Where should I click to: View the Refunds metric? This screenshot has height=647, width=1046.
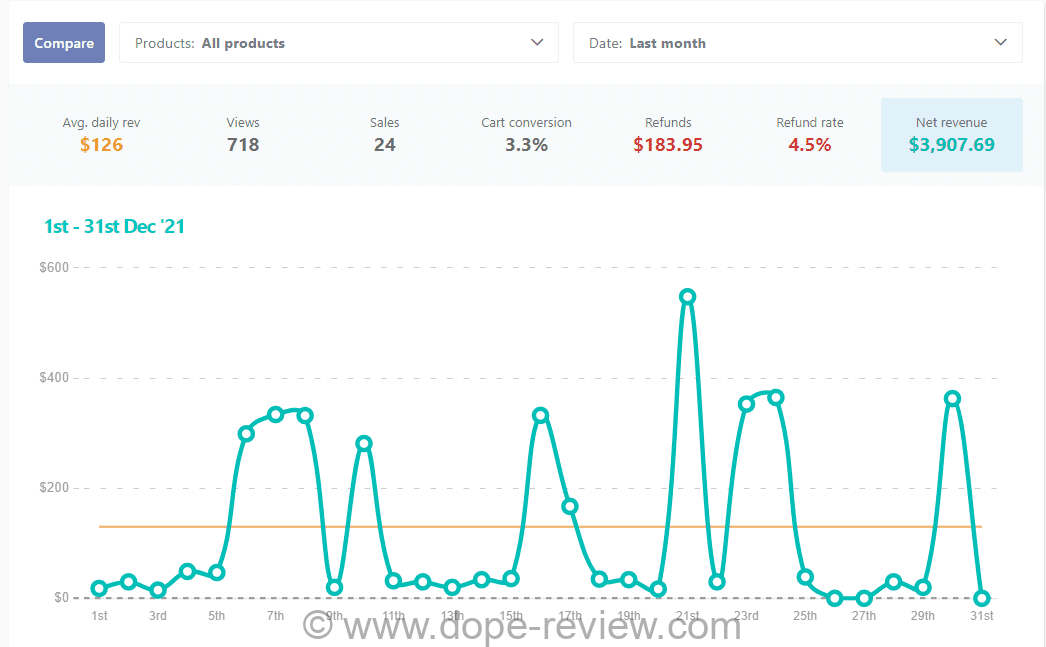[668, 135]
